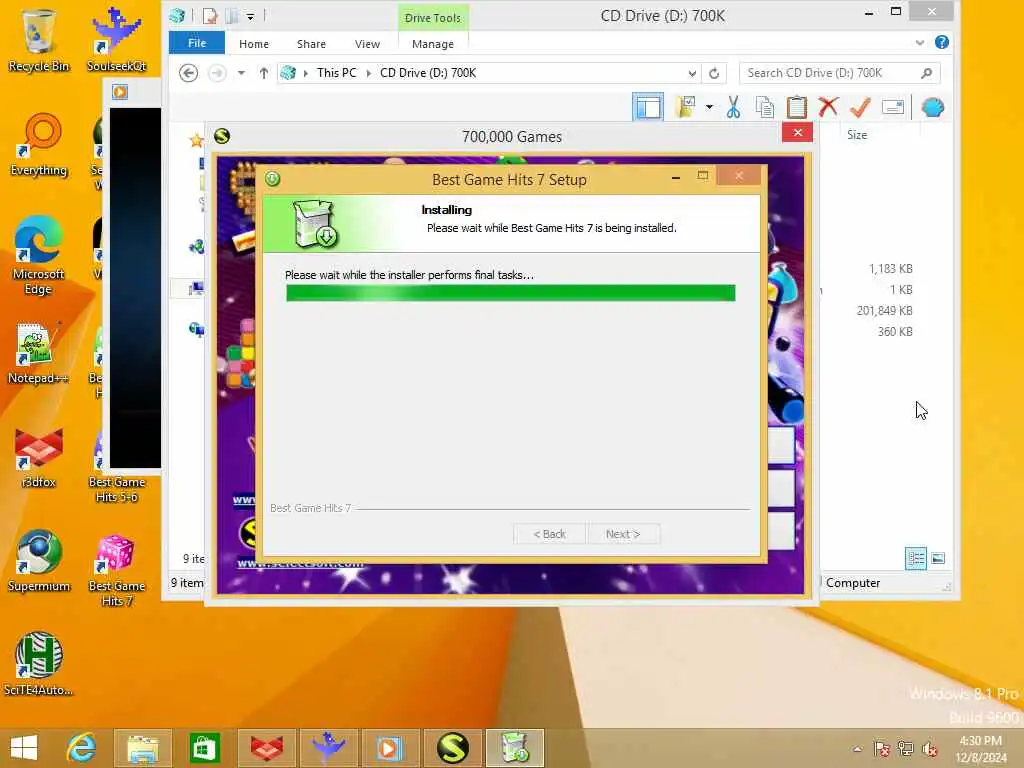Switch to Large icons view in status bar
This screenshot has width=1024, height=768.
pos(938,558)
